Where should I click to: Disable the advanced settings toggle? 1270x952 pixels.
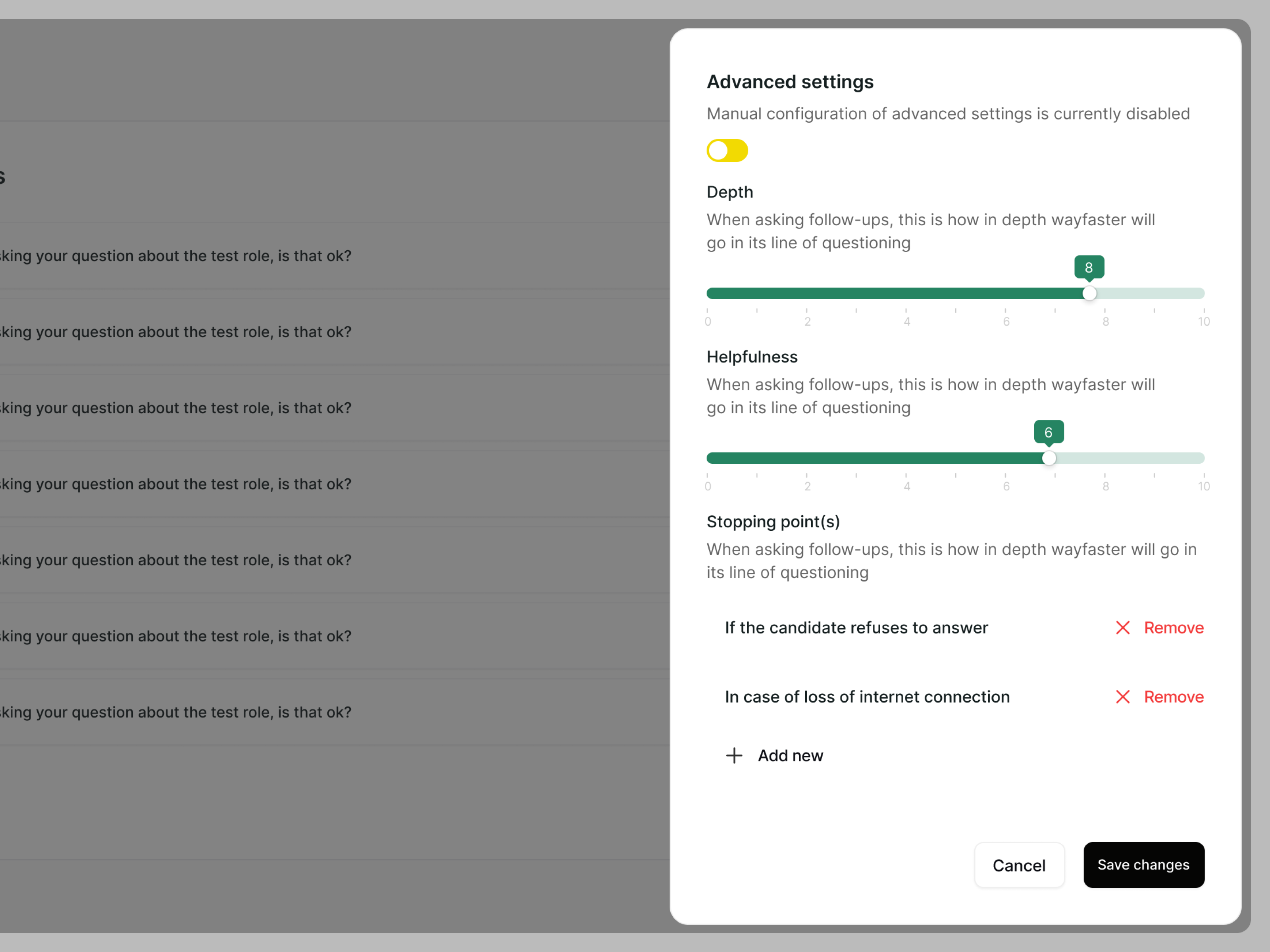click(x=727, y=150)
